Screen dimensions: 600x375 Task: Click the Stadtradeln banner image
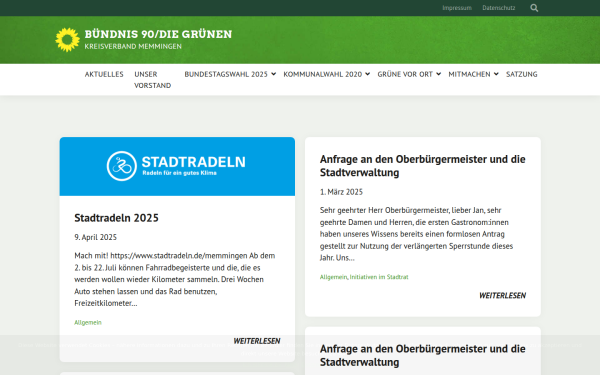point(177,166)
